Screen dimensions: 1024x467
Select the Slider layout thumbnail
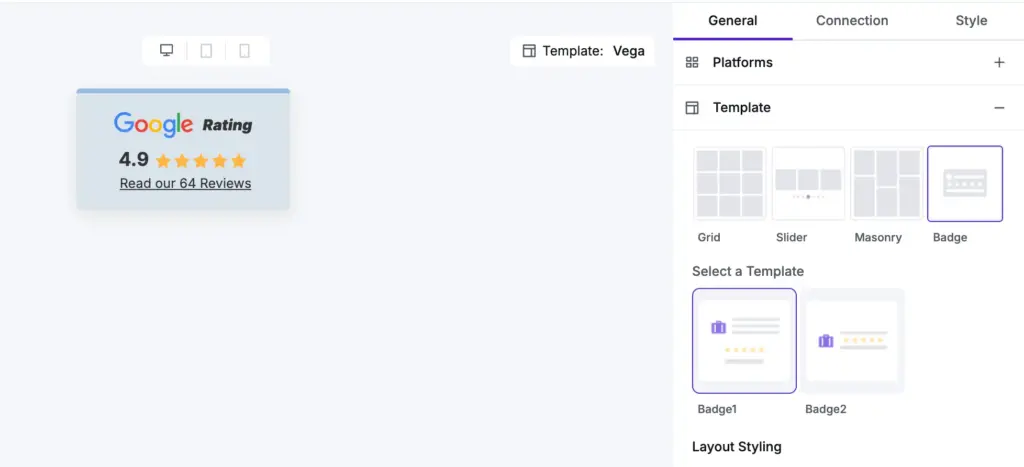808,184
